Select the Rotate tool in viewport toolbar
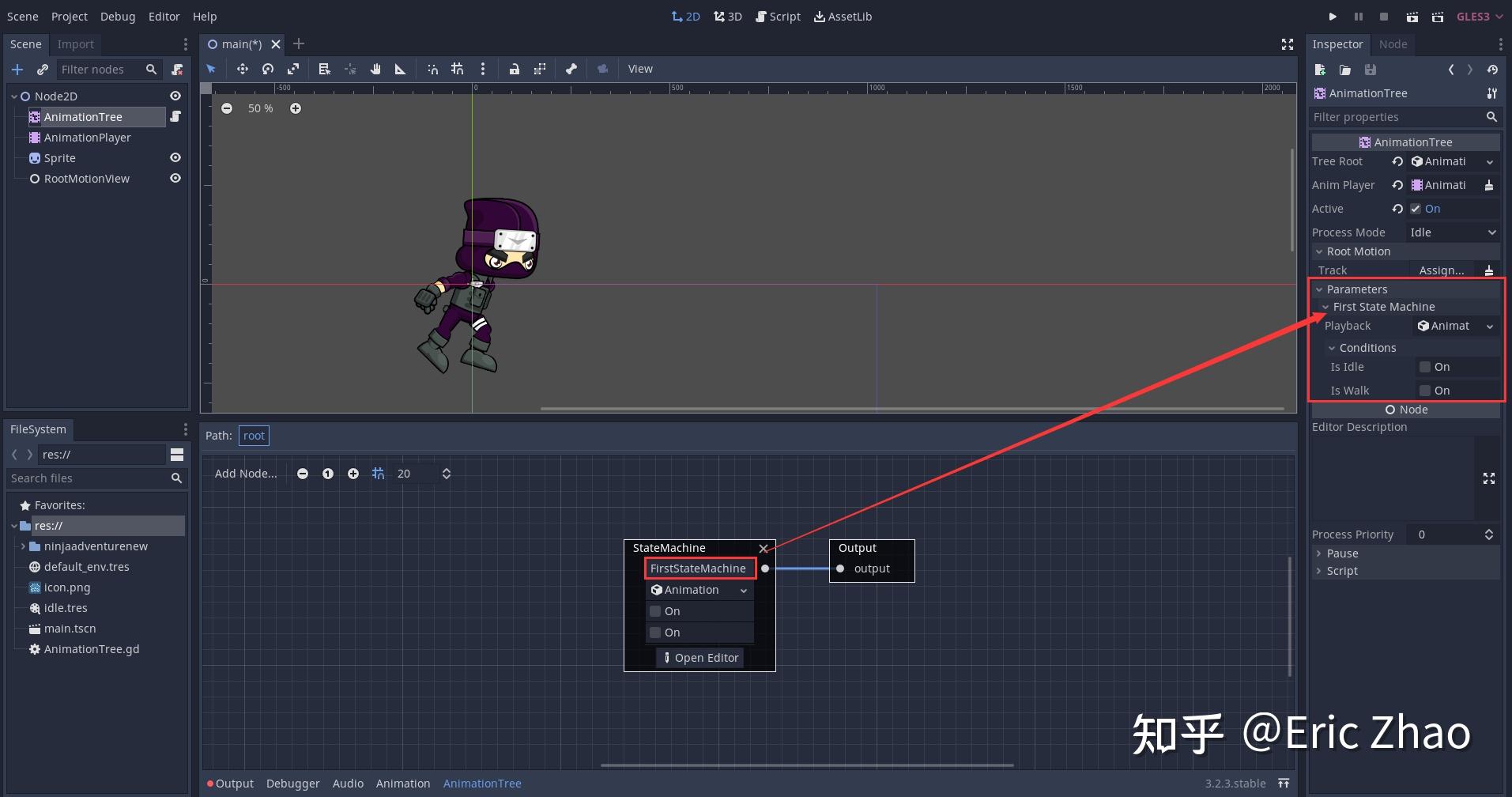 click(x=268, y=70)
